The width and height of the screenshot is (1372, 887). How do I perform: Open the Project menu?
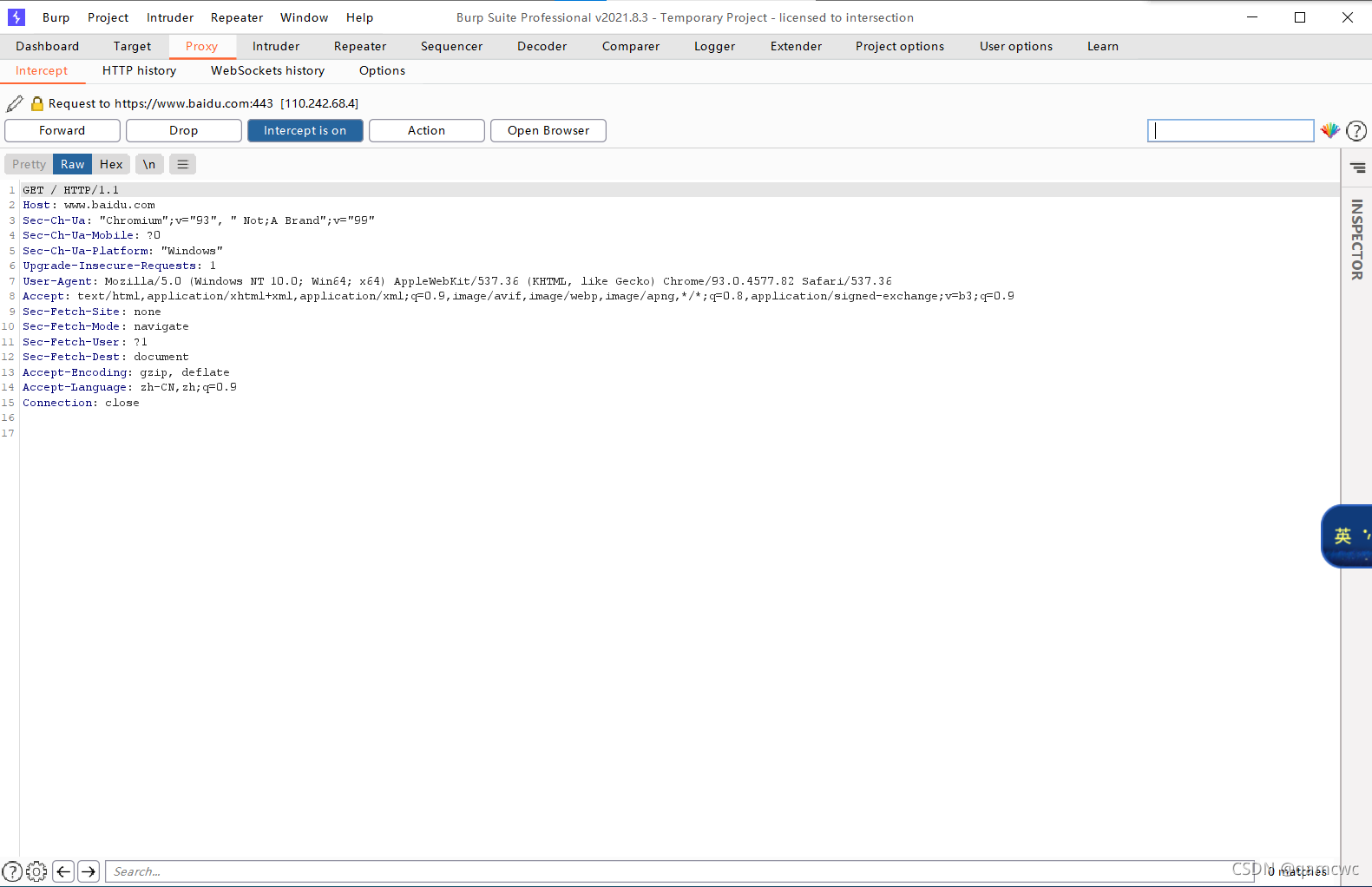click(x=108, y=17)
